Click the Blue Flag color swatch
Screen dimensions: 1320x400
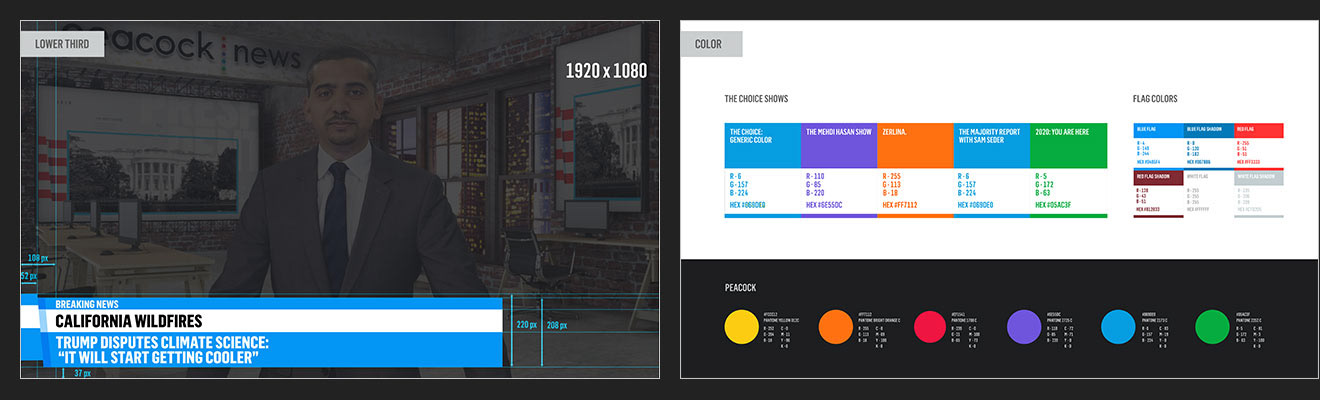[1159, 130]
